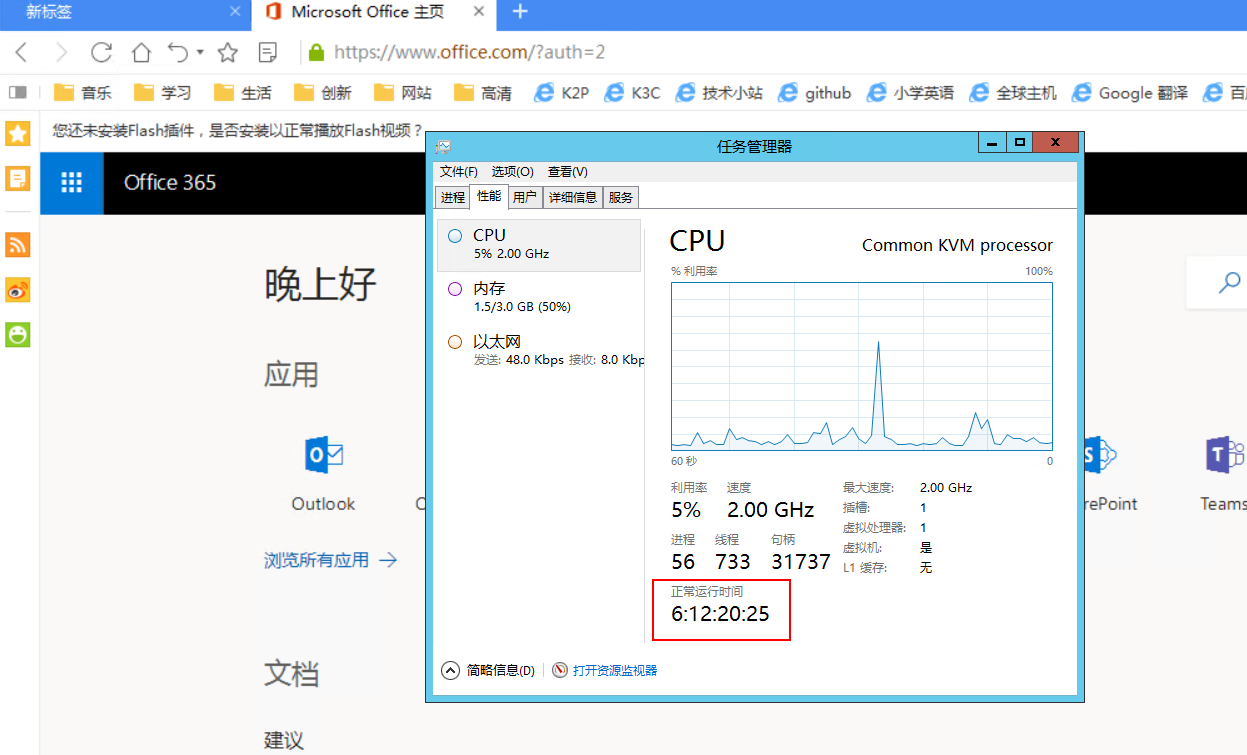Click the undo closed tab arrow icon
The height and width of the screenshot is (755, 1247).
coord(178,51)
